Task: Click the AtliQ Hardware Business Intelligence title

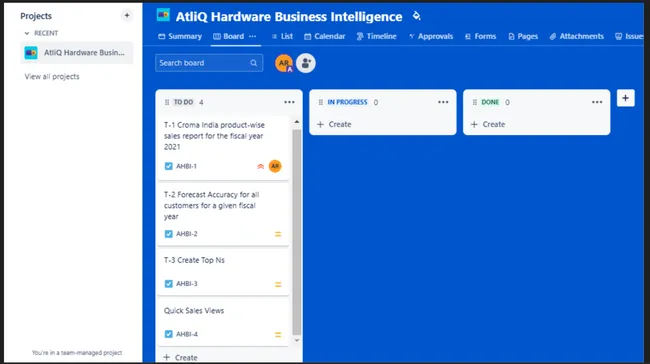Action: [289, 17]
